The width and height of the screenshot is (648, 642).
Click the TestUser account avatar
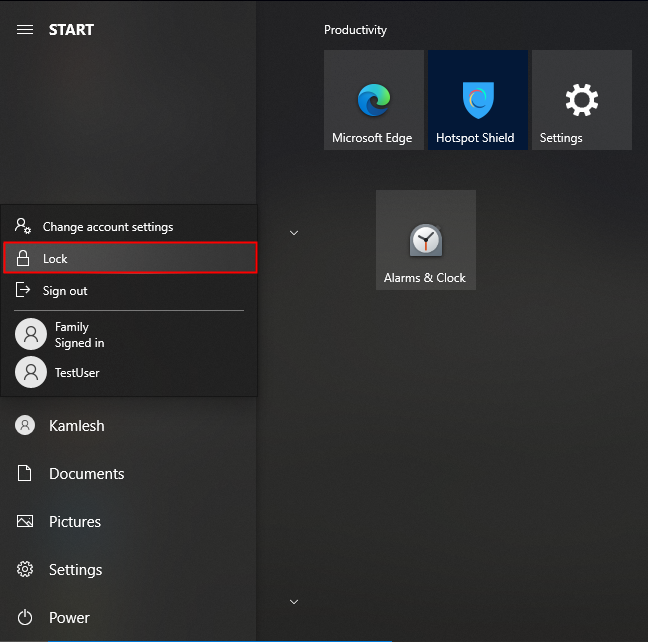31,372
